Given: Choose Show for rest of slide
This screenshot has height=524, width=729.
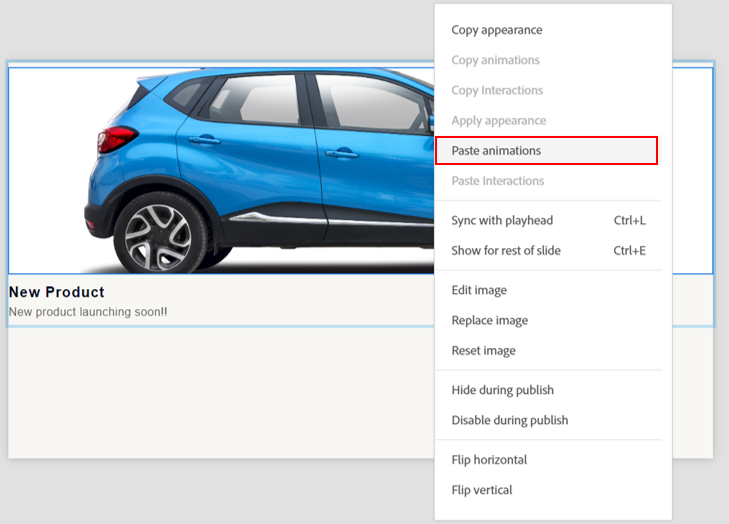Looking at the screenshot, I should click(x=506, y=250).
